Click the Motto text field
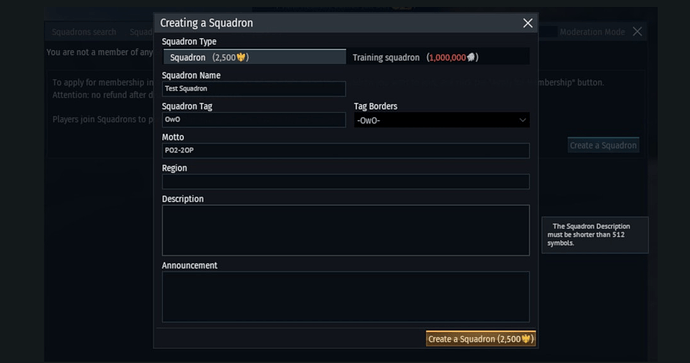 point(345,150)
